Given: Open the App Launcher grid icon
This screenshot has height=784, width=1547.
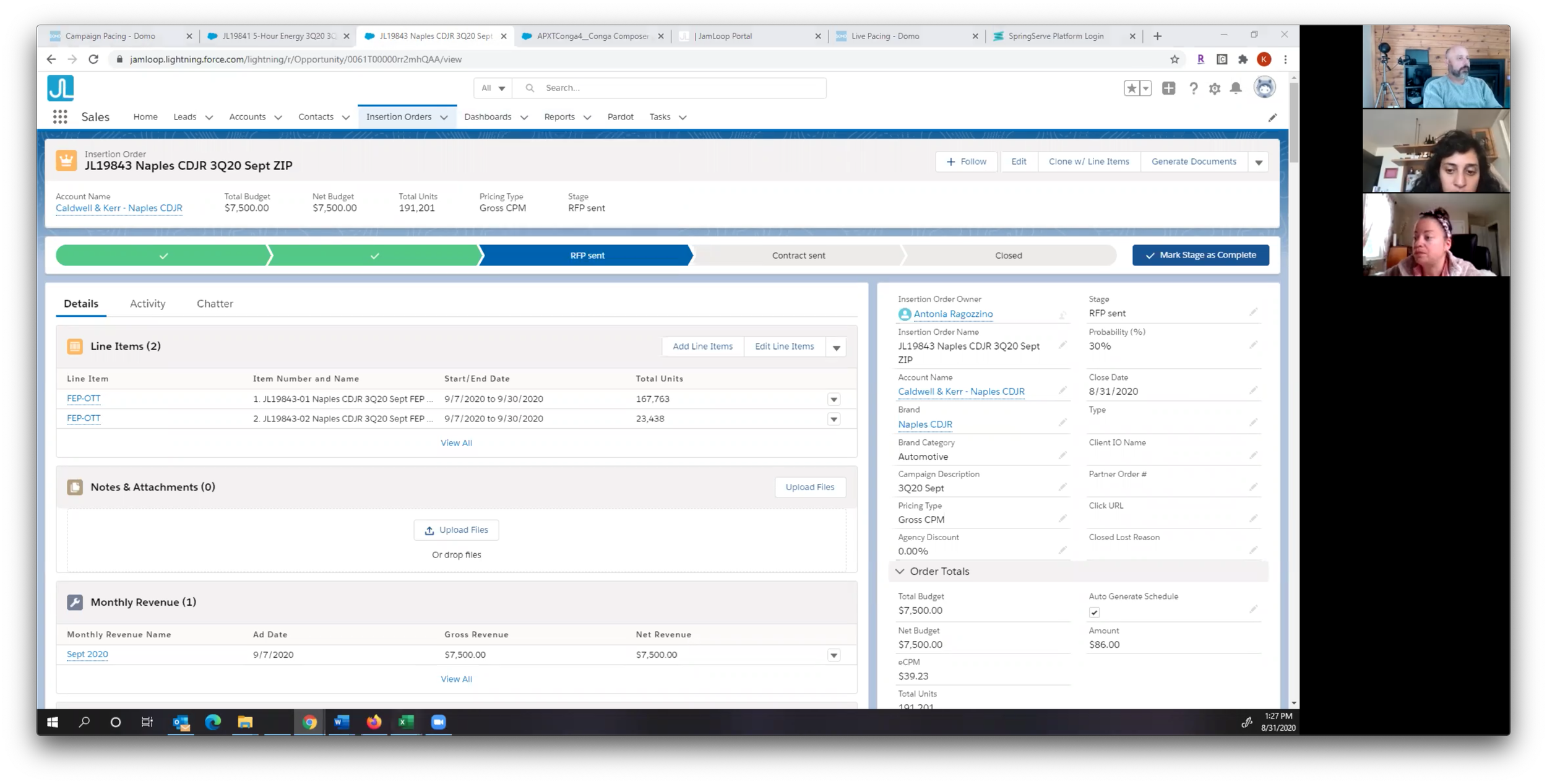Looking at the screenshot, I should (60, 117).
